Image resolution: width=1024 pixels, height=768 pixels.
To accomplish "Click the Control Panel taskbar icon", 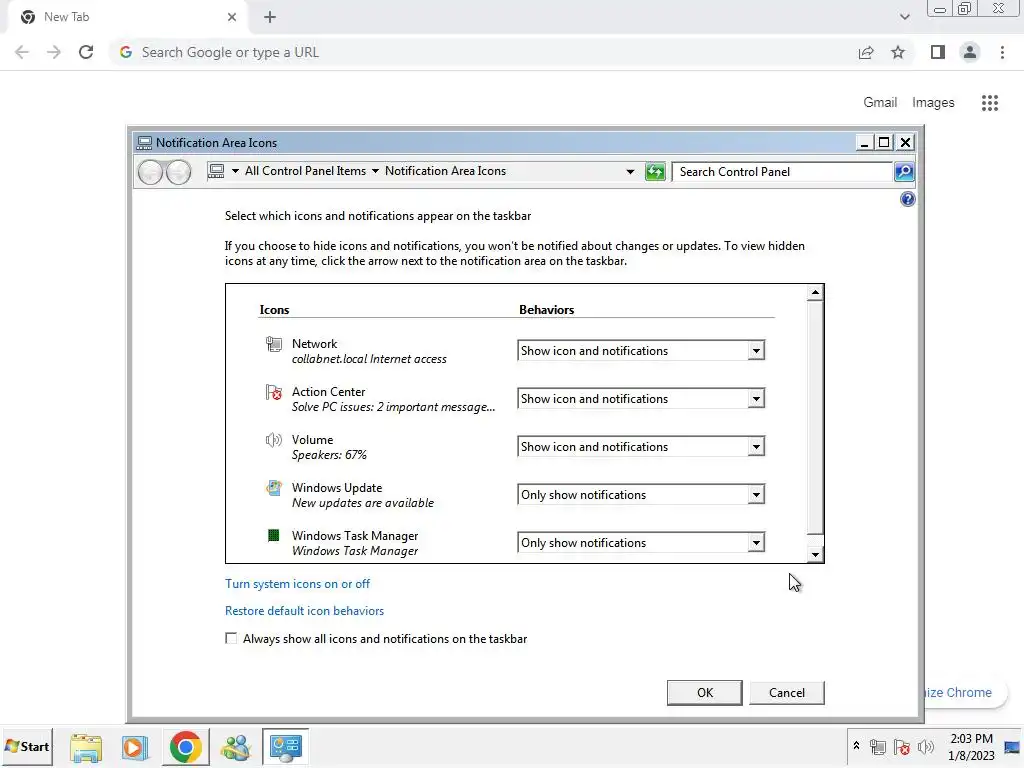I will coord(285,747).
